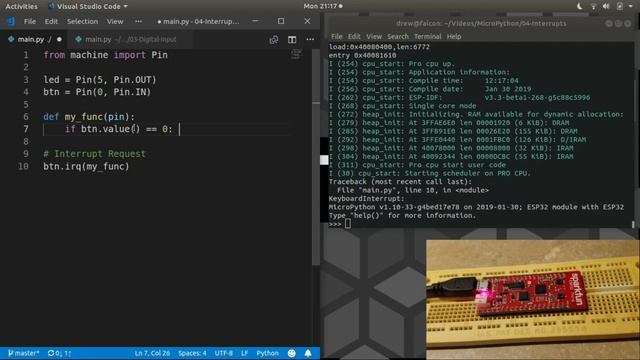Image resolution: width=640 pixels, height=360 pixels.
Task: Open the feedback smiley icon
Action: pos(291,353)
